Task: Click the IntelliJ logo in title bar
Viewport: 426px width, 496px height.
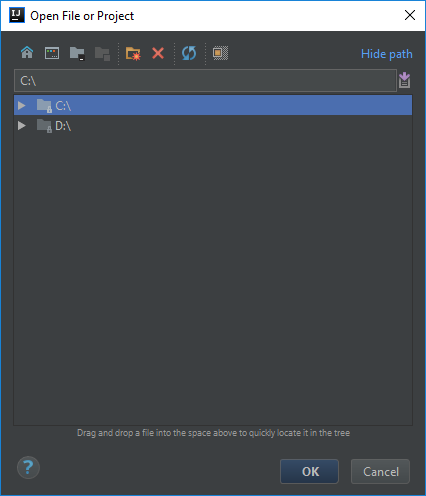Action: 17,15
